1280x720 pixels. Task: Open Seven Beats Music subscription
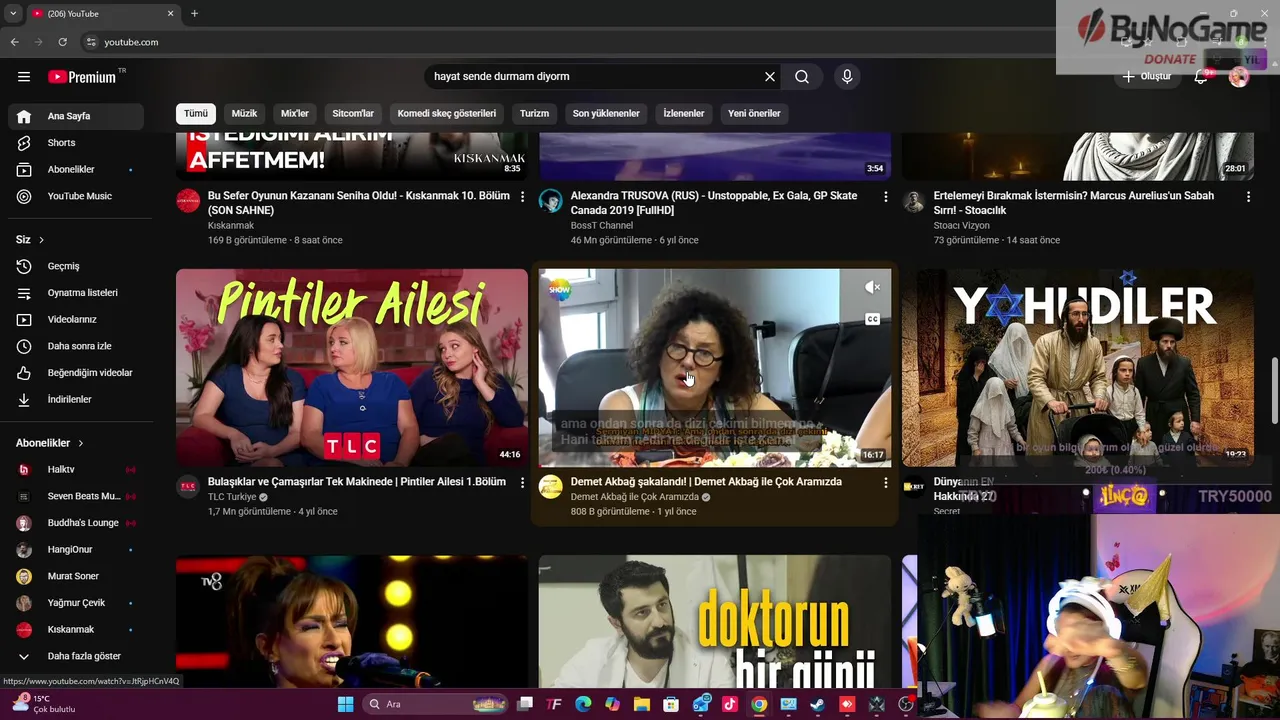pos(76,496)
